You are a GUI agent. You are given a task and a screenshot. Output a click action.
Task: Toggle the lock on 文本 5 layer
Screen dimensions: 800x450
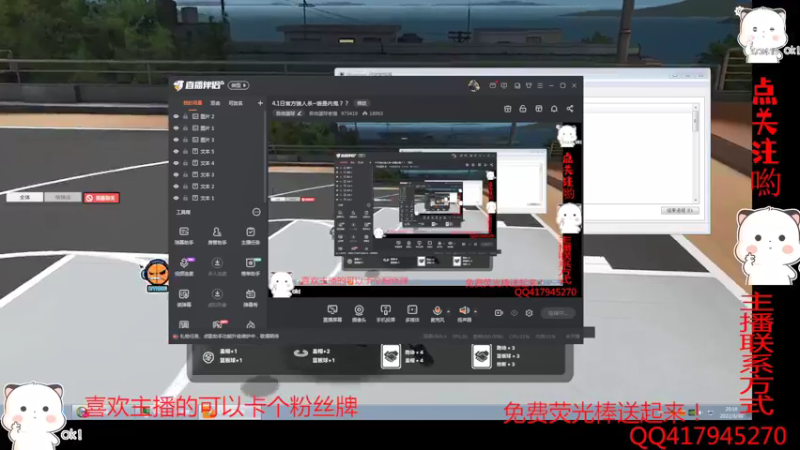click(x=186, y=152)
